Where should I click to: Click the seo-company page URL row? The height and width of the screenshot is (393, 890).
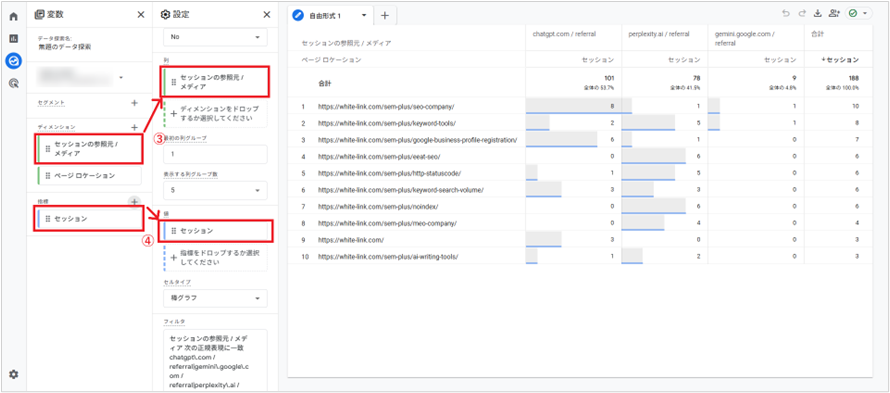(x=386, y=106)
